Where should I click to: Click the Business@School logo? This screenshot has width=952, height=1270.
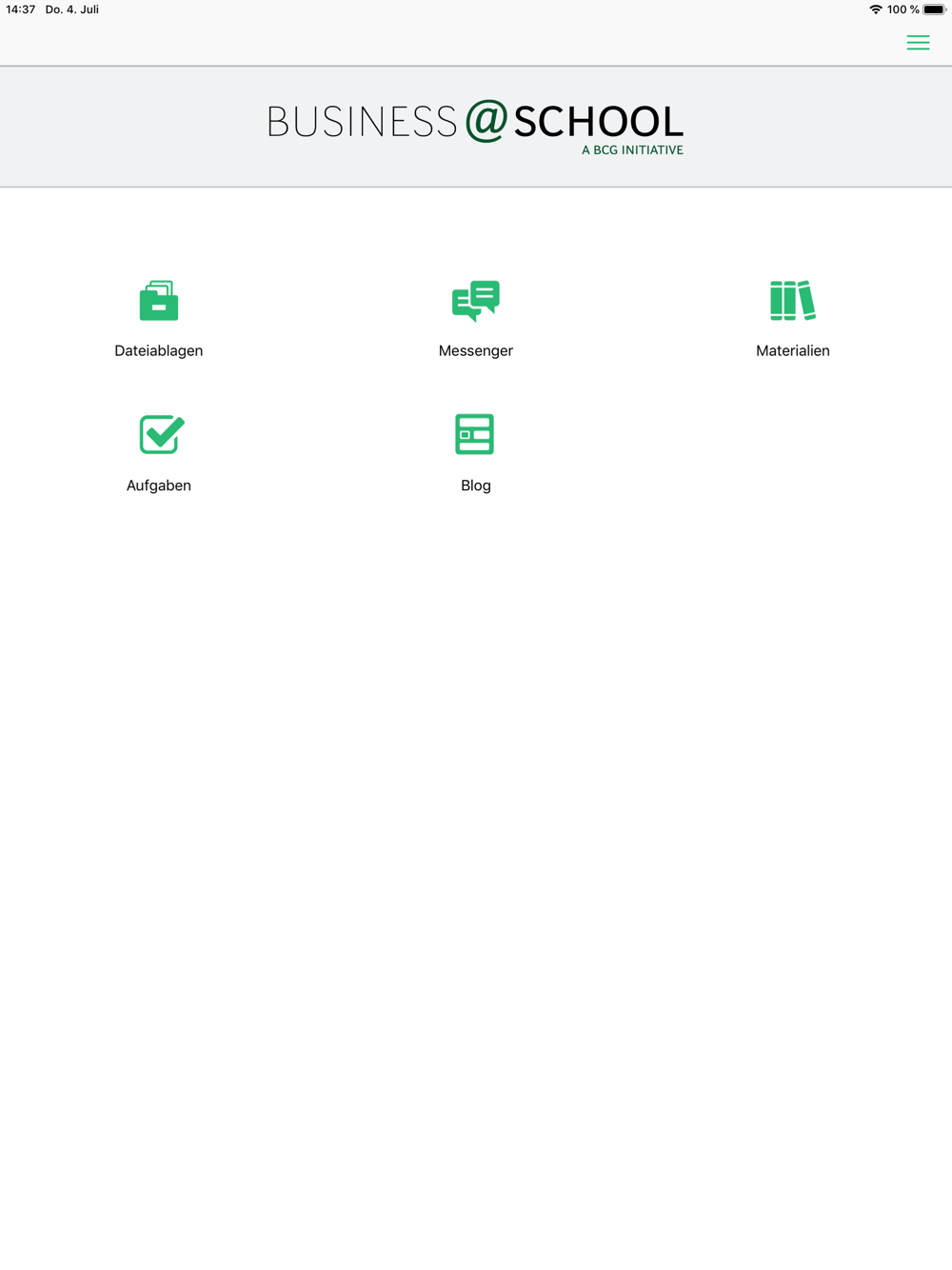pos(476,127)
